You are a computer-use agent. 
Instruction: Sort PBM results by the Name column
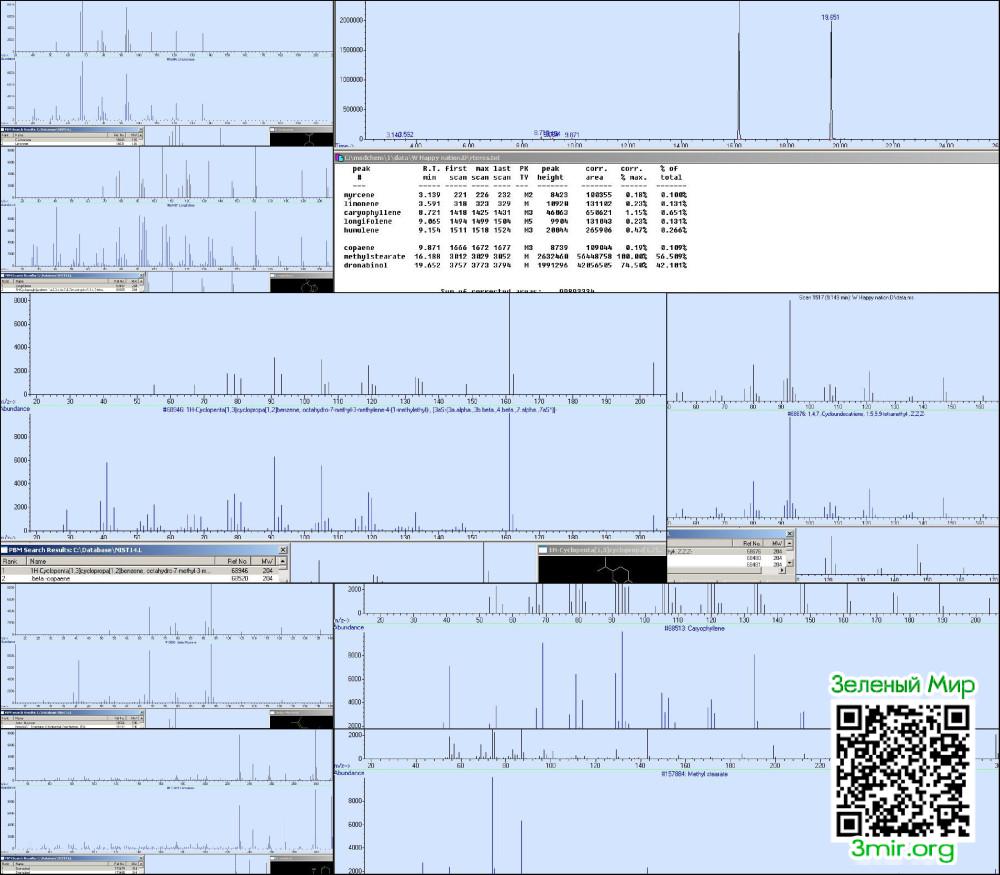(125, 561)
